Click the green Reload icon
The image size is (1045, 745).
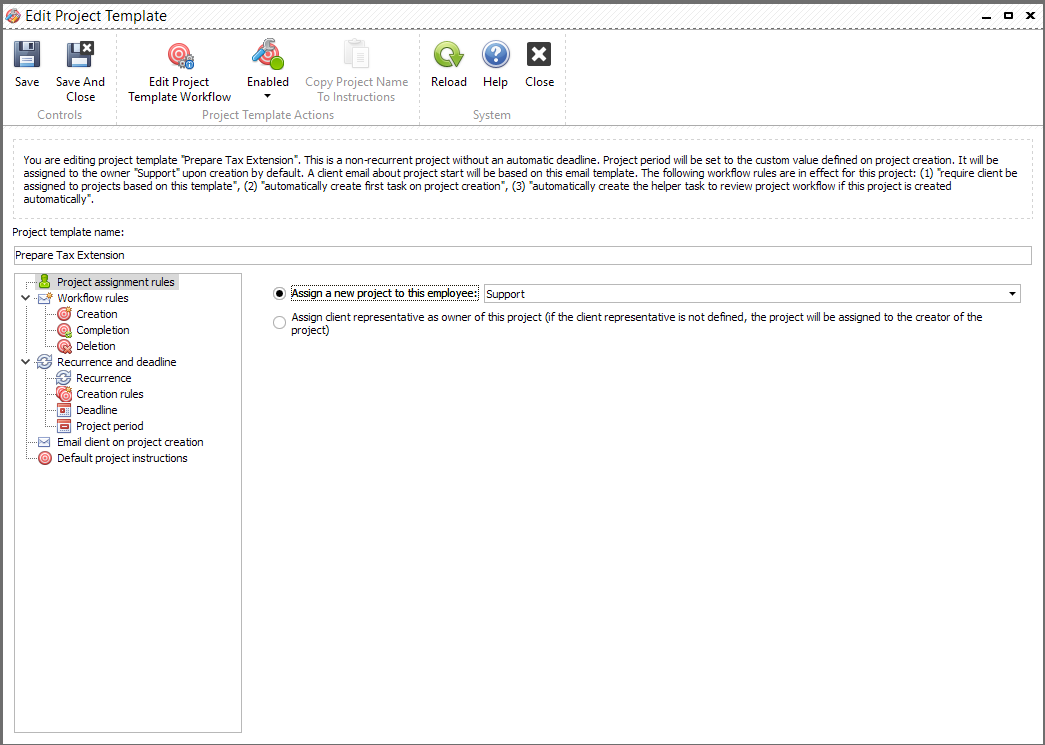[449, 55]
